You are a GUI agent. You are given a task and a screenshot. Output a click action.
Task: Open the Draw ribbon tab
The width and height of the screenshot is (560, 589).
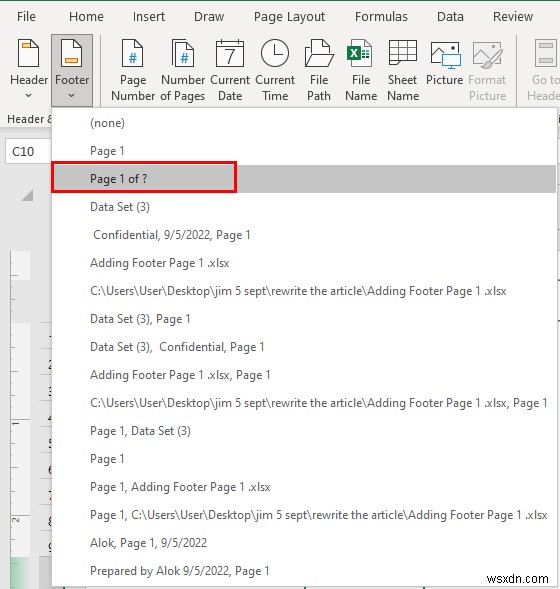209,17
